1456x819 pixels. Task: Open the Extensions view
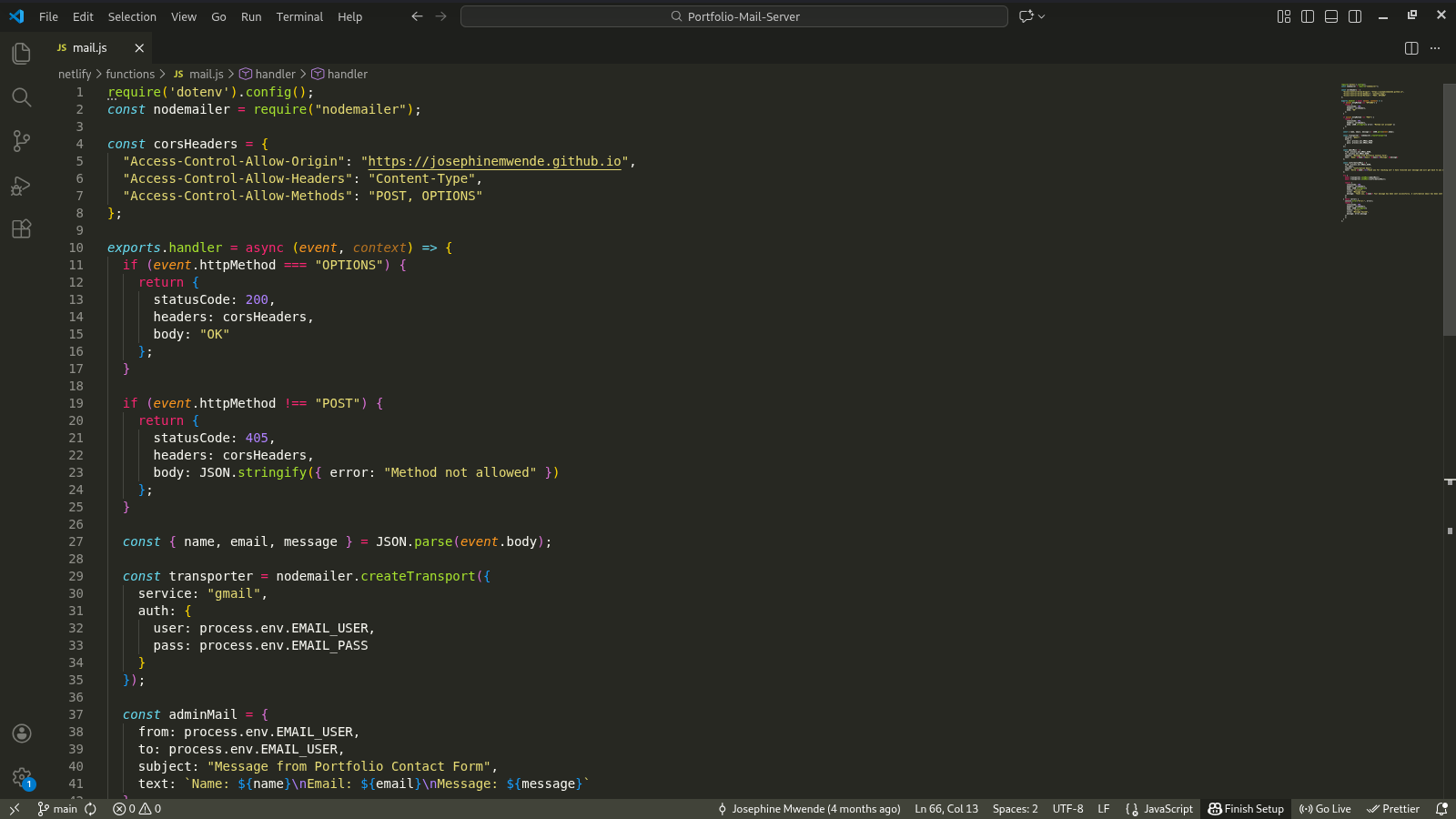click(x=21, y=228)
